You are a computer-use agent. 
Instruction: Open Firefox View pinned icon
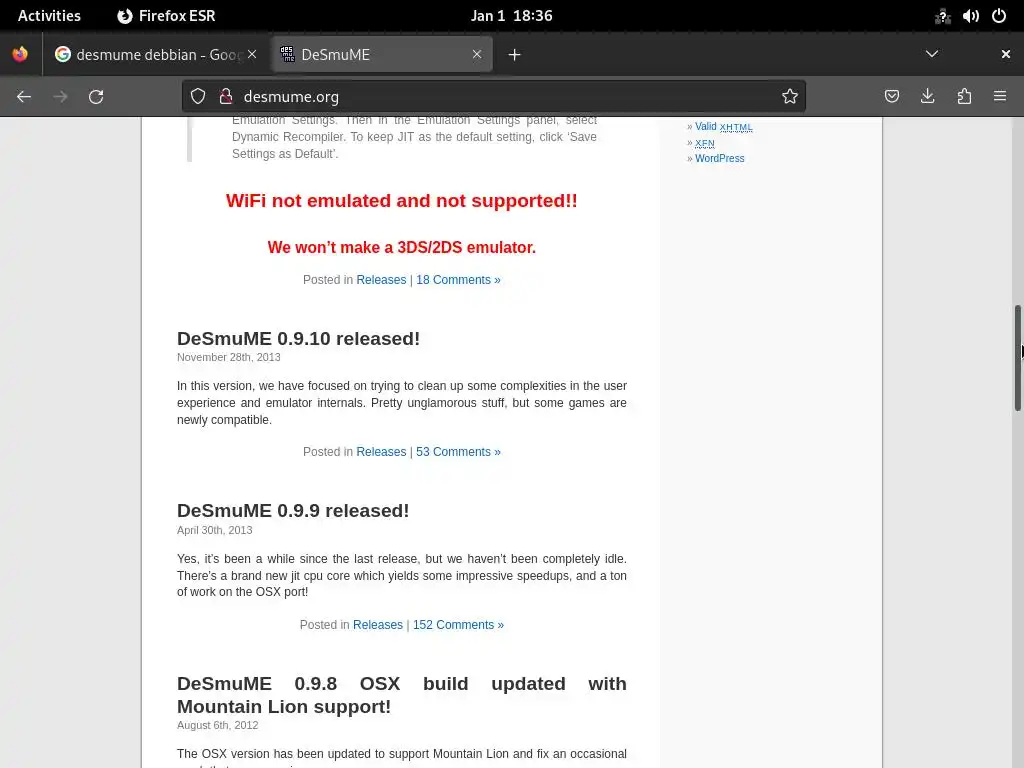[20, 54]
